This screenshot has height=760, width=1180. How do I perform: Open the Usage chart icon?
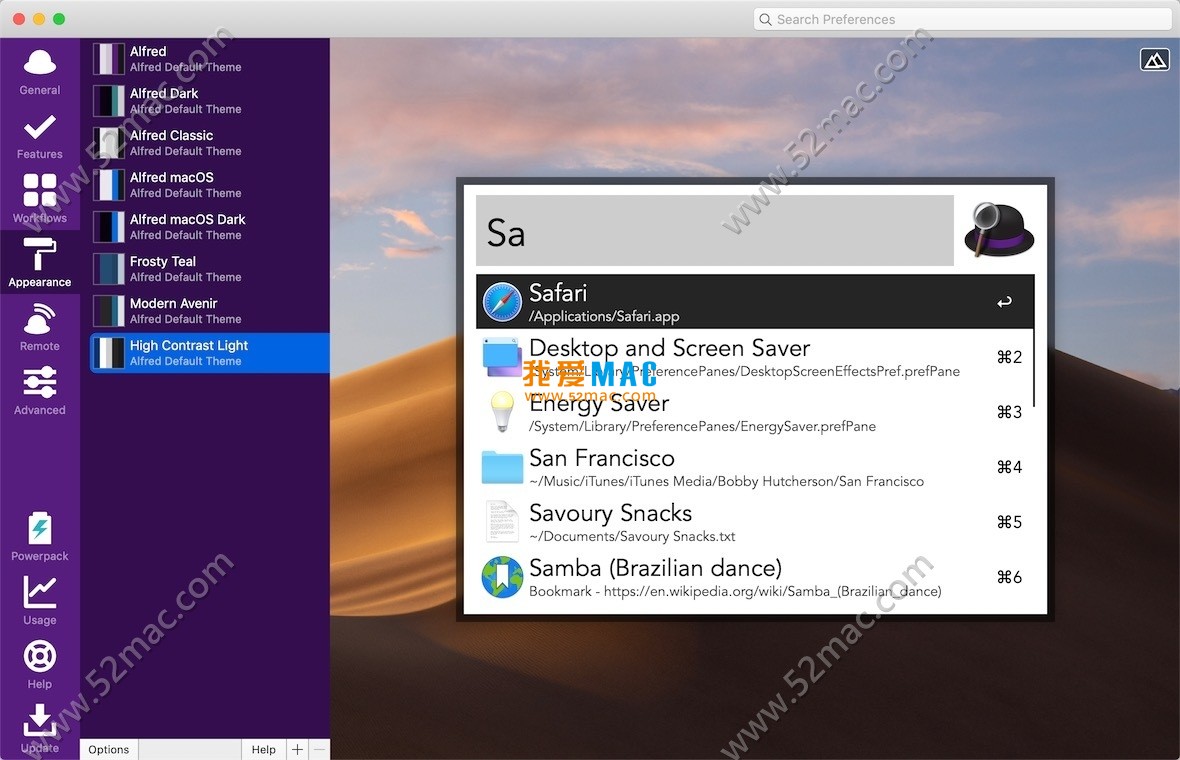pos(40,592)
